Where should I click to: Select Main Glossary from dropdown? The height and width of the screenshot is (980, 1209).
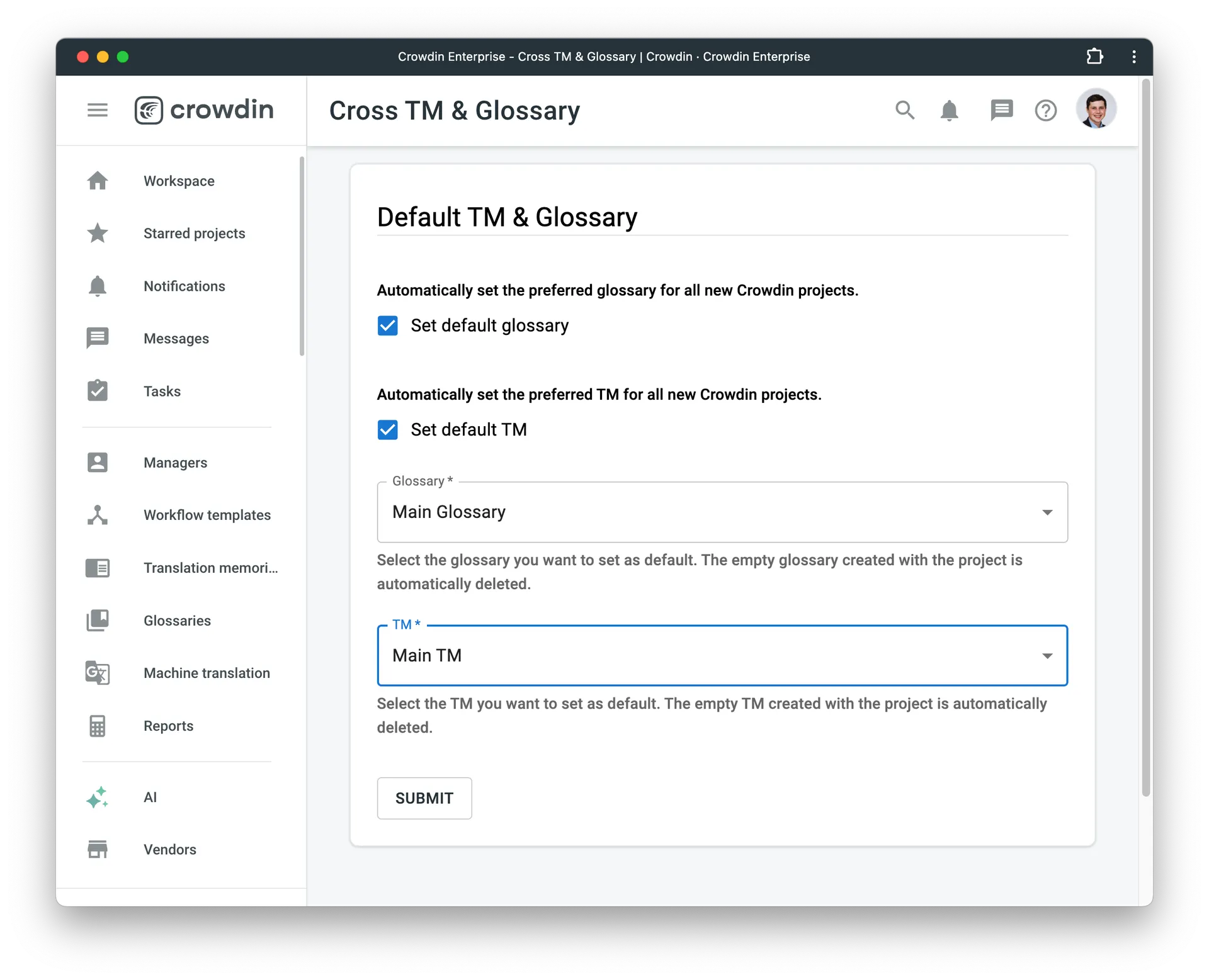(x=722, y=512)
